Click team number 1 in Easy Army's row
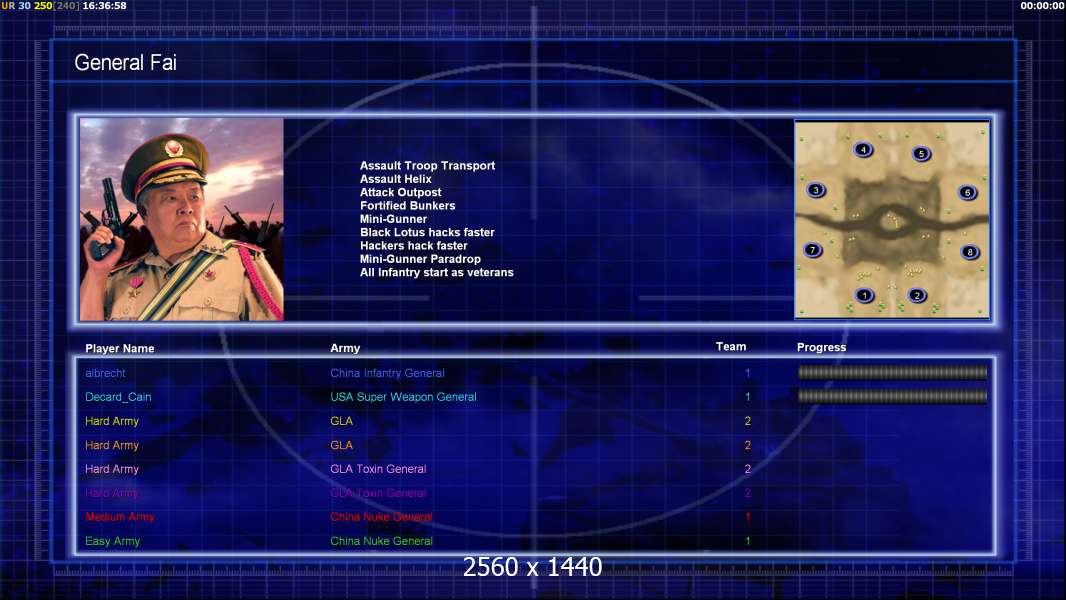Image resolution: width=1066 pixels, height=600 pixels. point(747,542)
